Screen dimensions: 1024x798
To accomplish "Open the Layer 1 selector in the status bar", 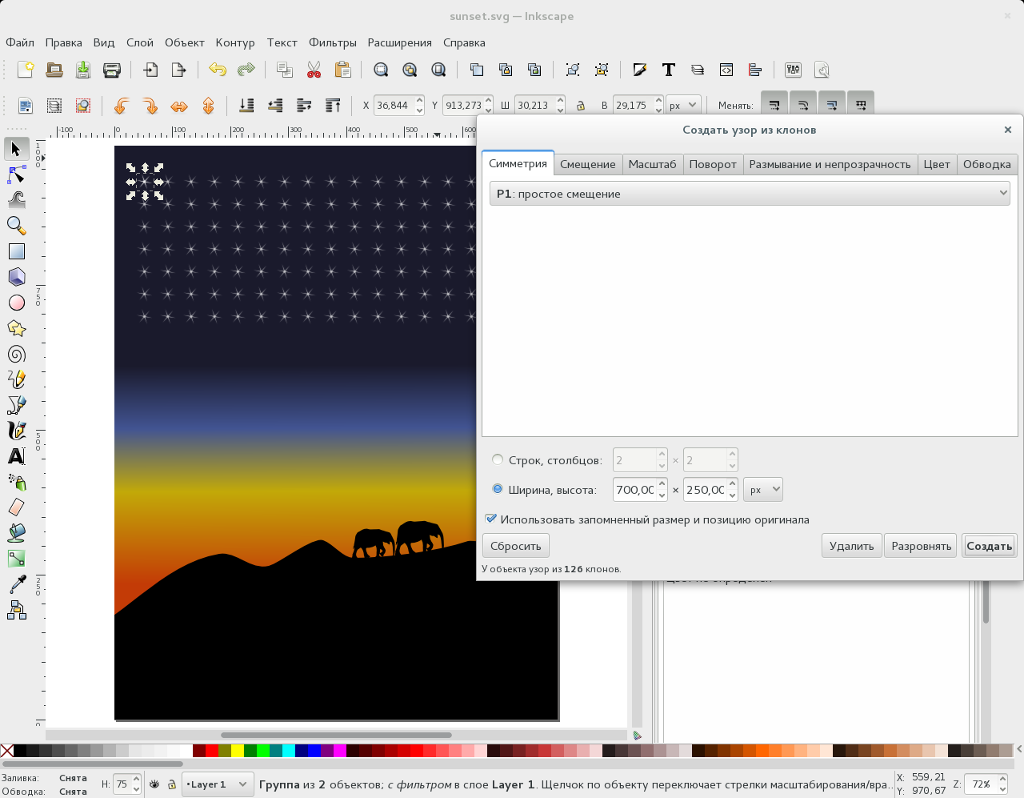I will click(x=216, y=784).
